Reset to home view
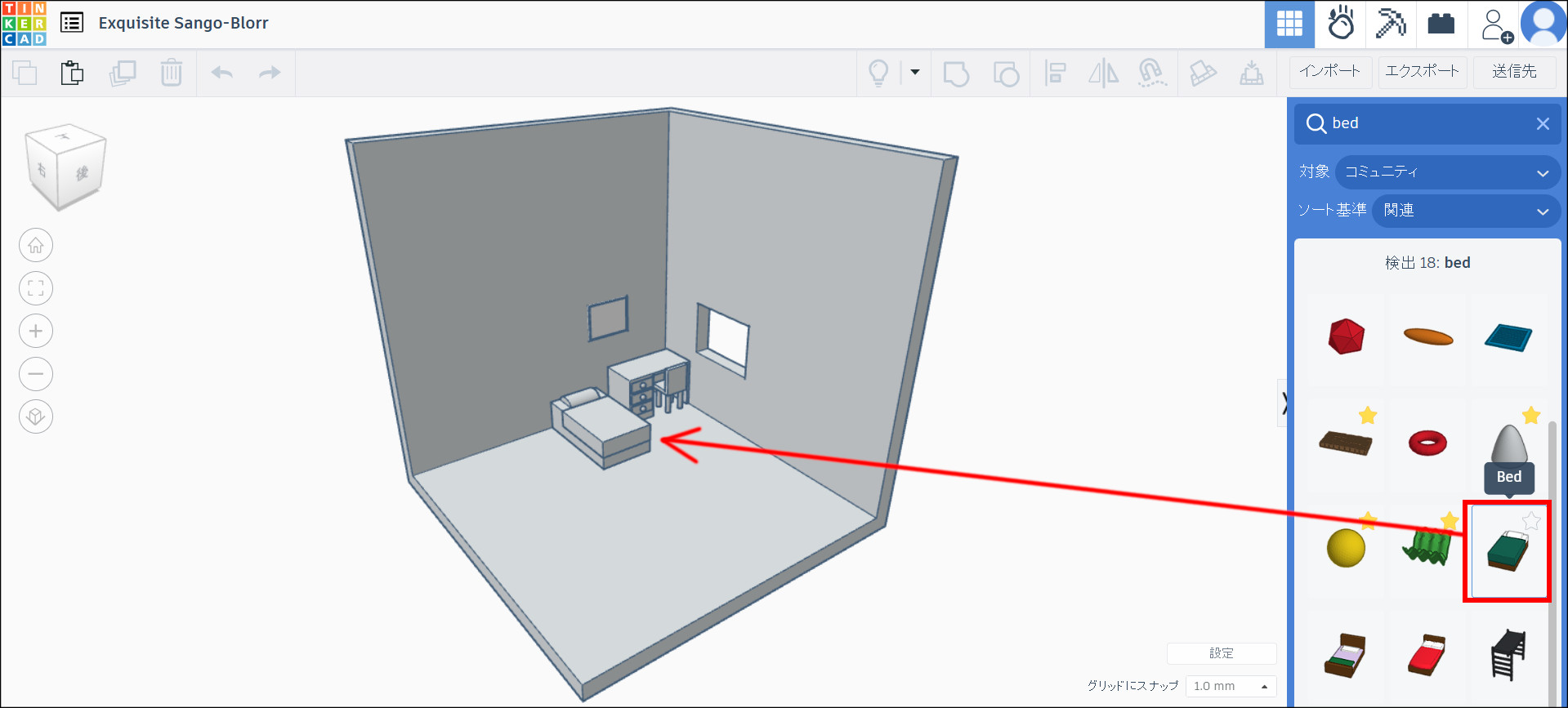The width and height of the screenshot is (1568, 708). point(36,245)
